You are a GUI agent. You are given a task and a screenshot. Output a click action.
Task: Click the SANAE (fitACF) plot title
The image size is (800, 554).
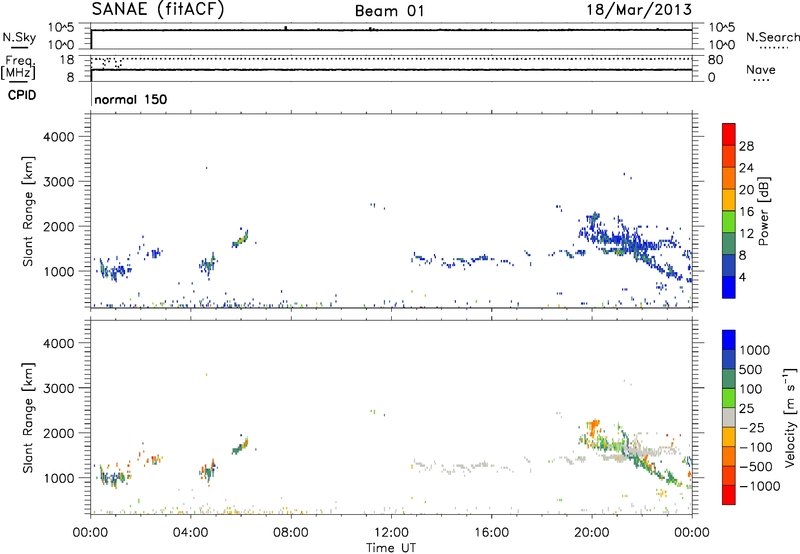[158, 9]
